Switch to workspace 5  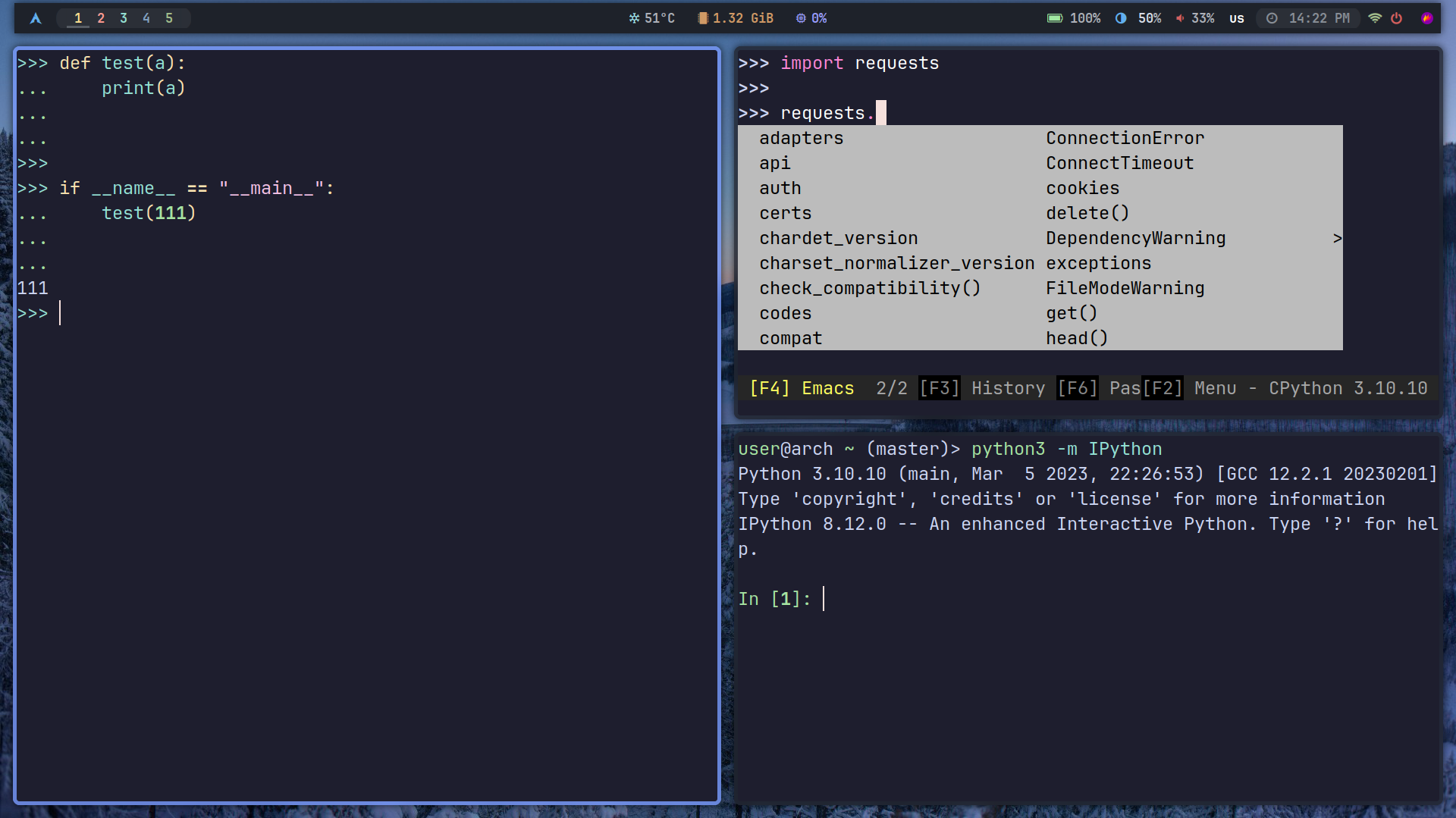(169, 18)
